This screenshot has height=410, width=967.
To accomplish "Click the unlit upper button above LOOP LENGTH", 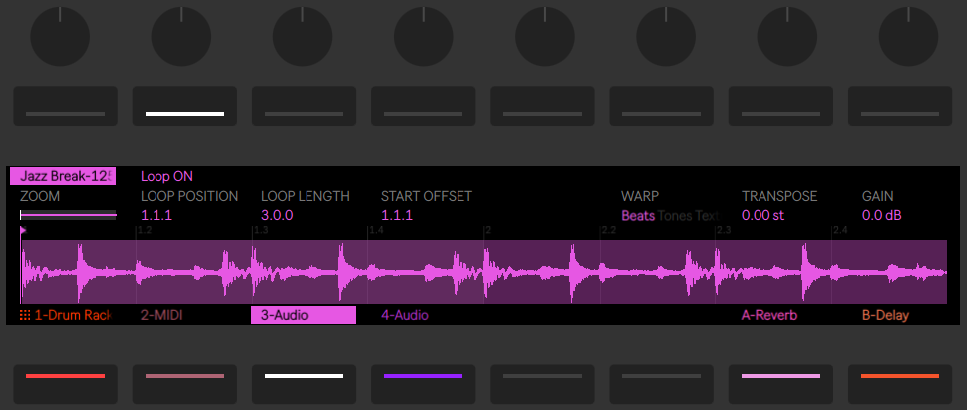I will point(304,106).
